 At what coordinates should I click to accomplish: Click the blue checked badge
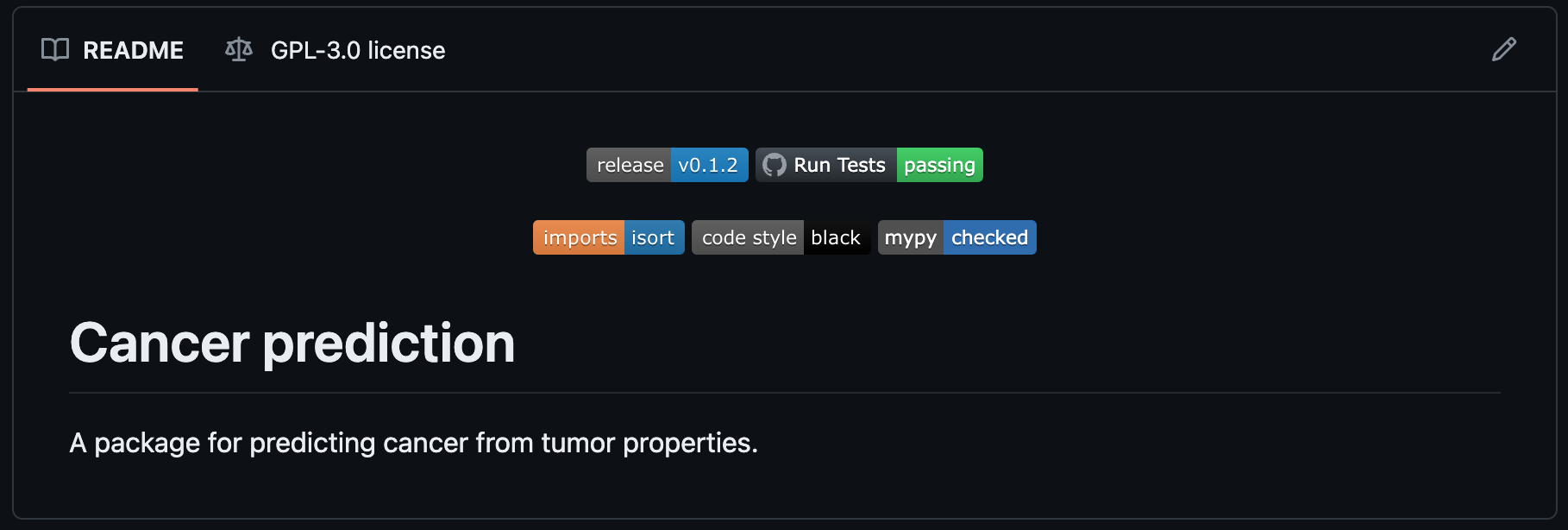[989, 237]
